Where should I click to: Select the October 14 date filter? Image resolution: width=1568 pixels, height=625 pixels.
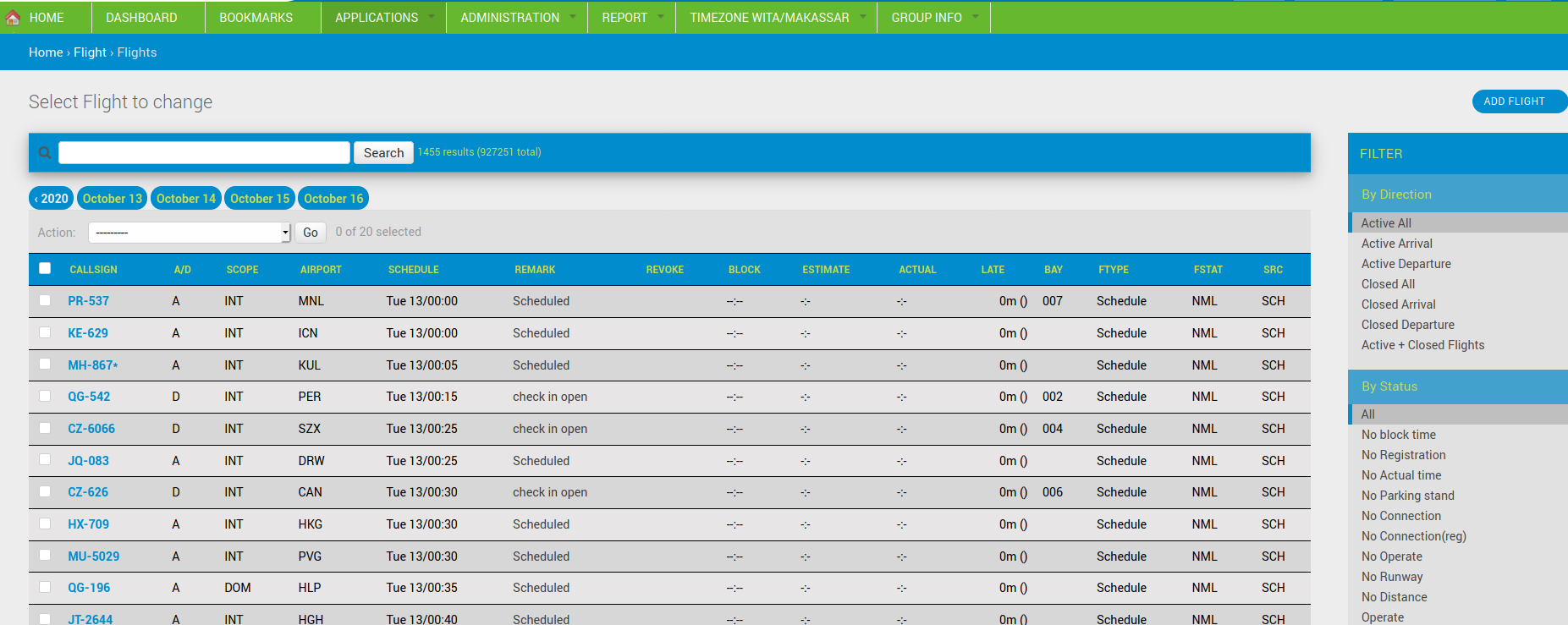pos(186,199)
